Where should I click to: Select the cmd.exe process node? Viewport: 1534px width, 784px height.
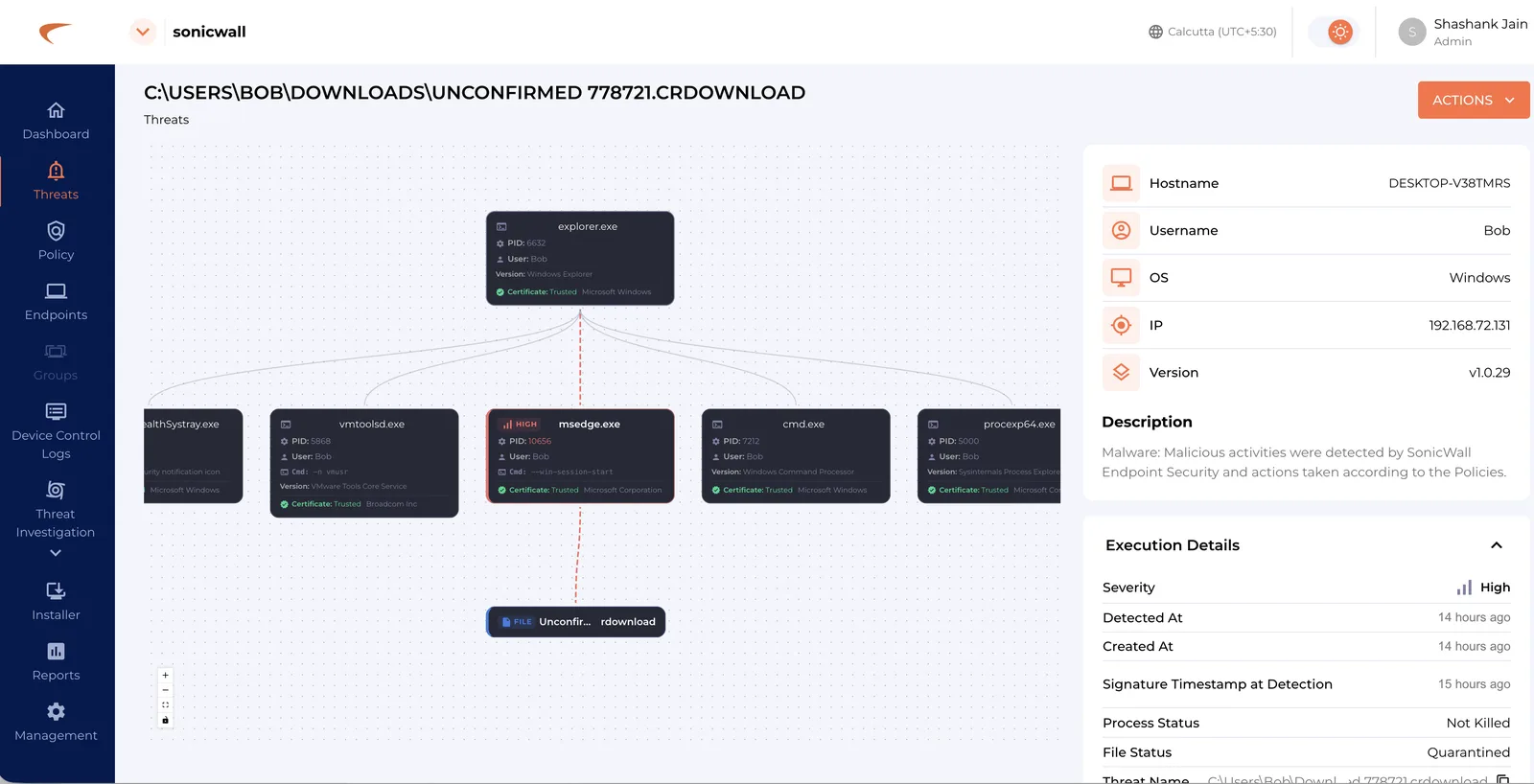(x=796, y=456)
